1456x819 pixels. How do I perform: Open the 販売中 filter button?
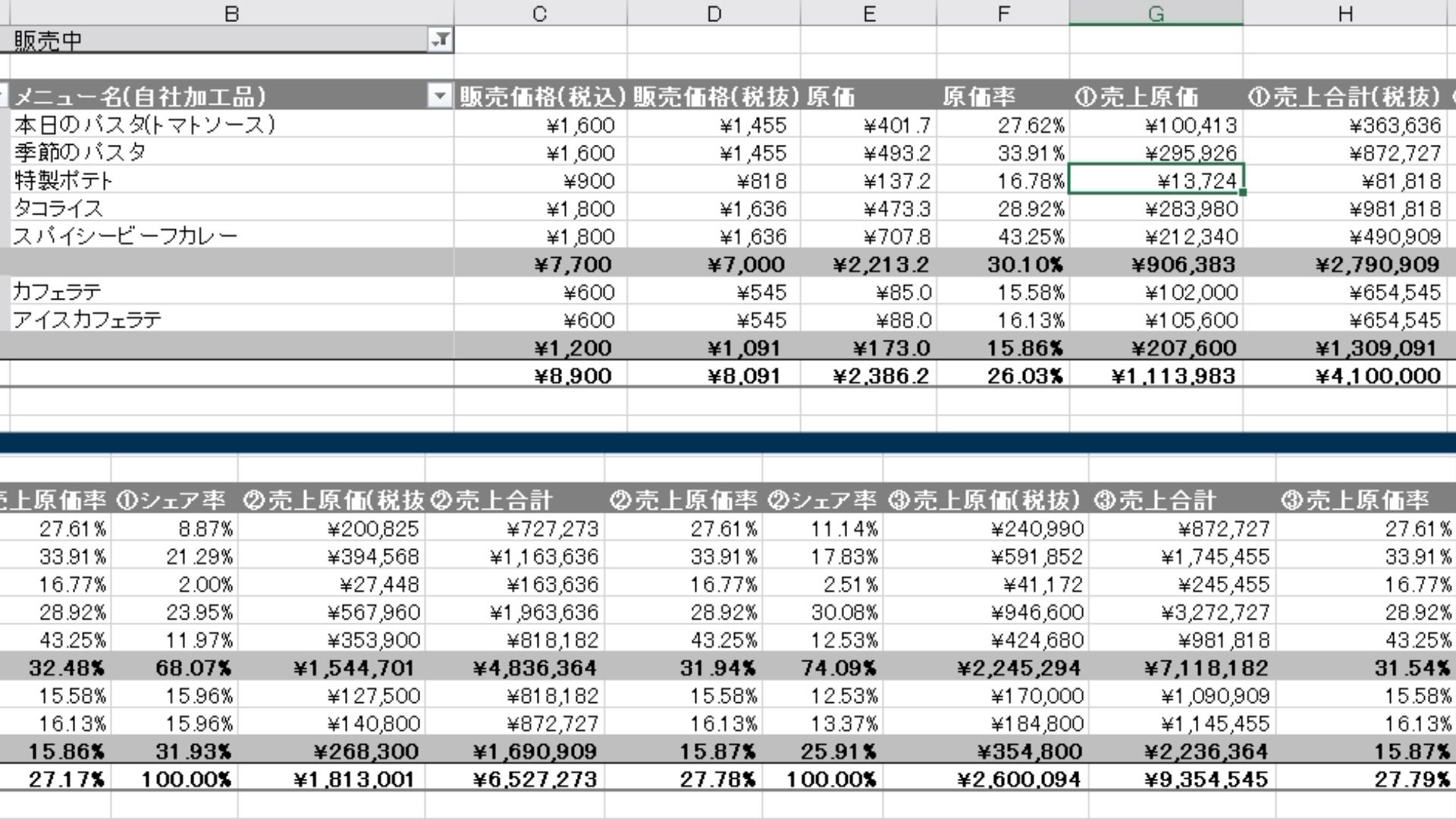pyautogui.click(x=440, y=40)
